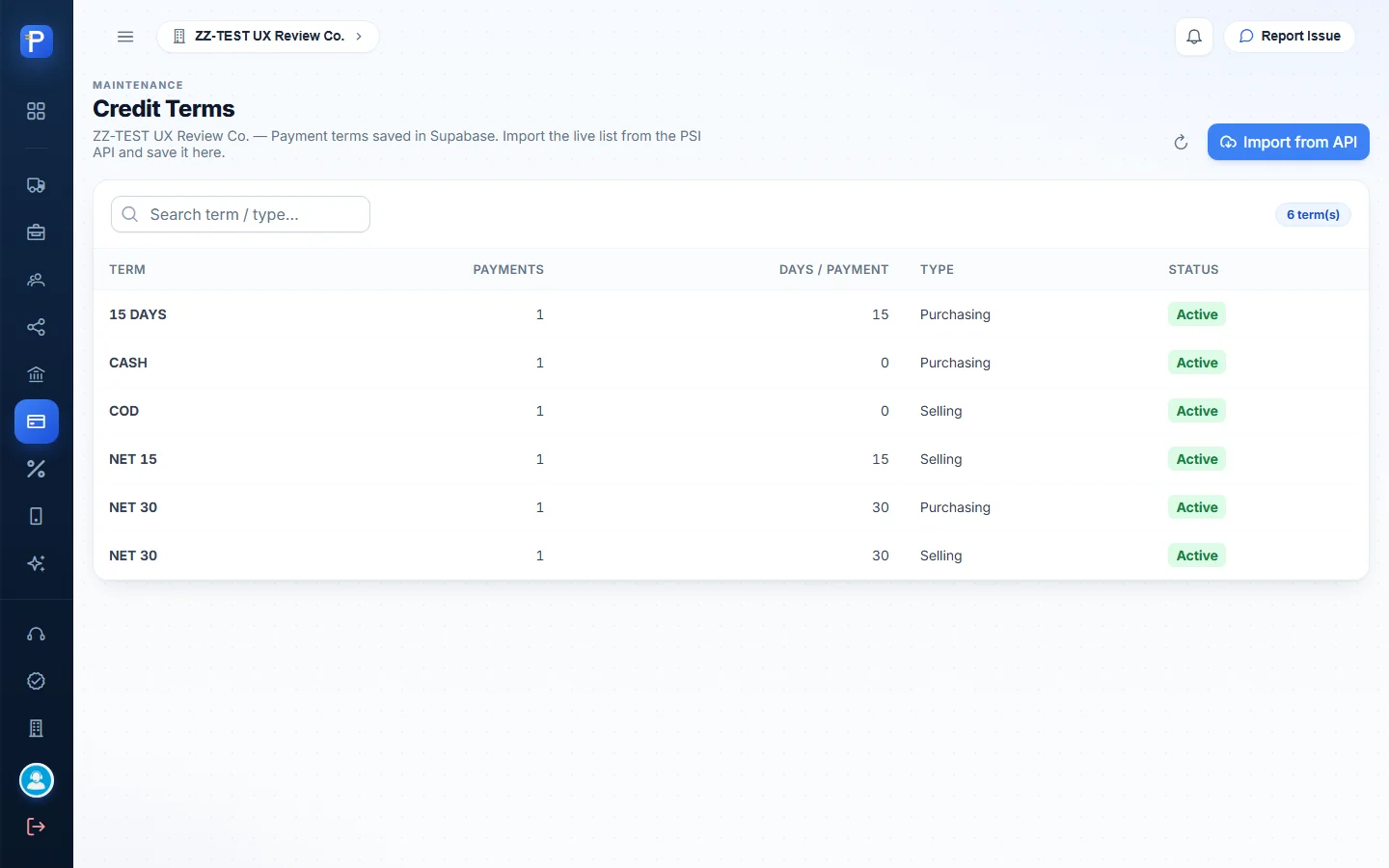Open the people group sidebar icon
The image size is (1389, 868).
tap(37, 280)
